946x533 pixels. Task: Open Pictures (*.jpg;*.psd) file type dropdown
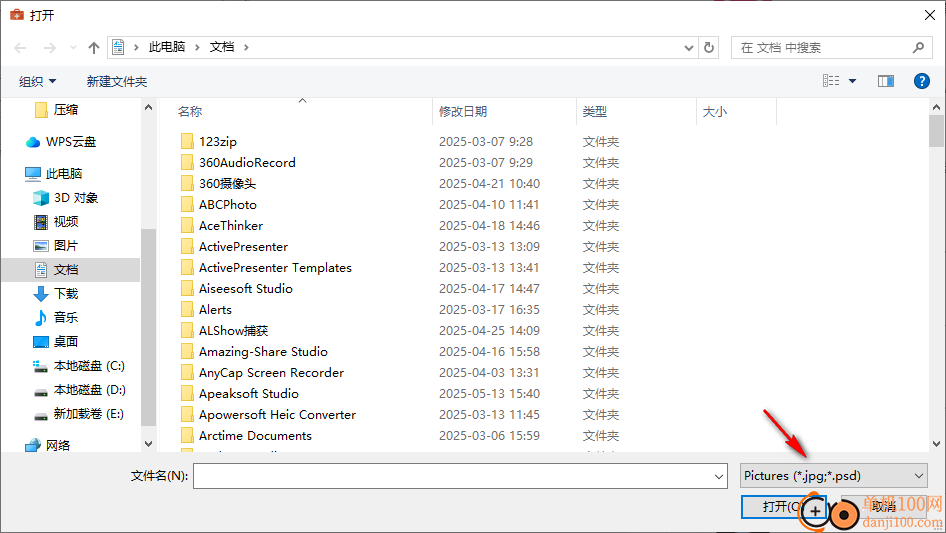click(x=834, y=476)
